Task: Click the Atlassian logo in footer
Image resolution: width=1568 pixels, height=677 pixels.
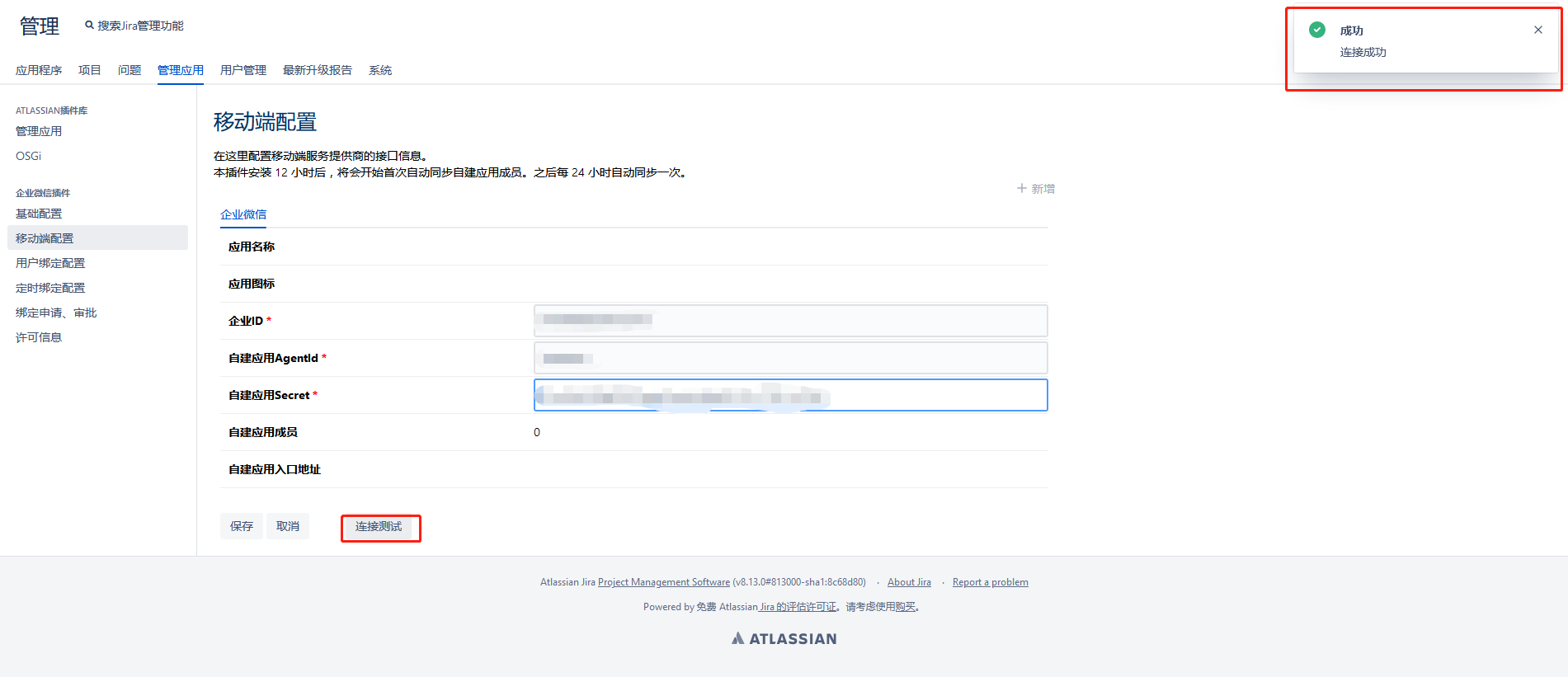Action: click(784, 638)
